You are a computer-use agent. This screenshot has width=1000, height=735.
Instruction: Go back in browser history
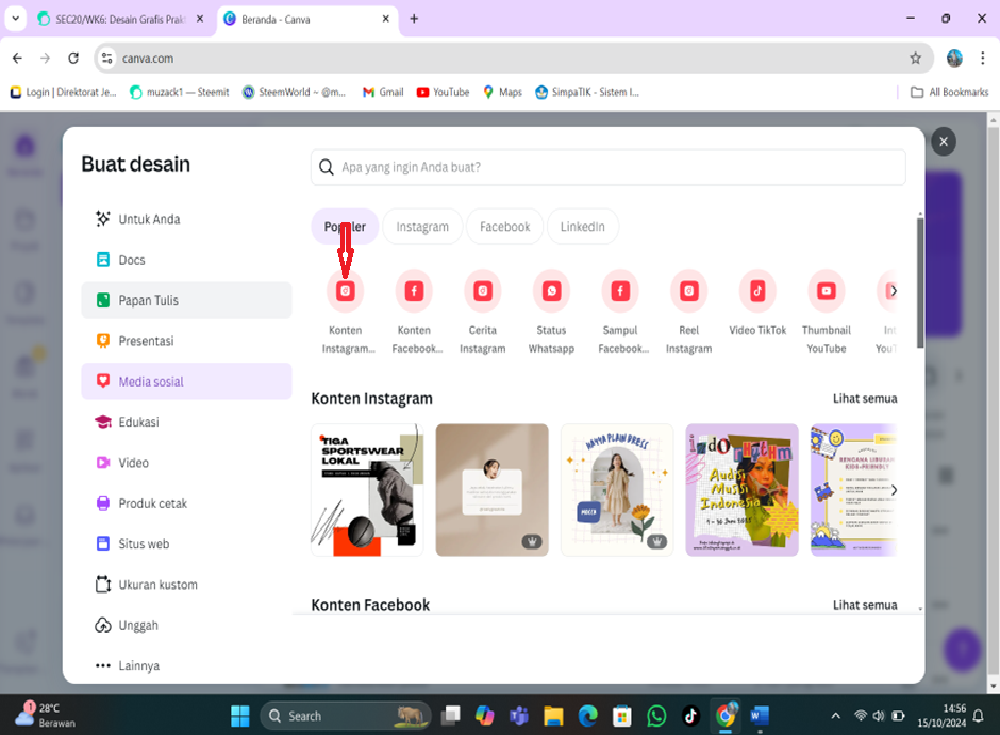[x=17, y=59]
